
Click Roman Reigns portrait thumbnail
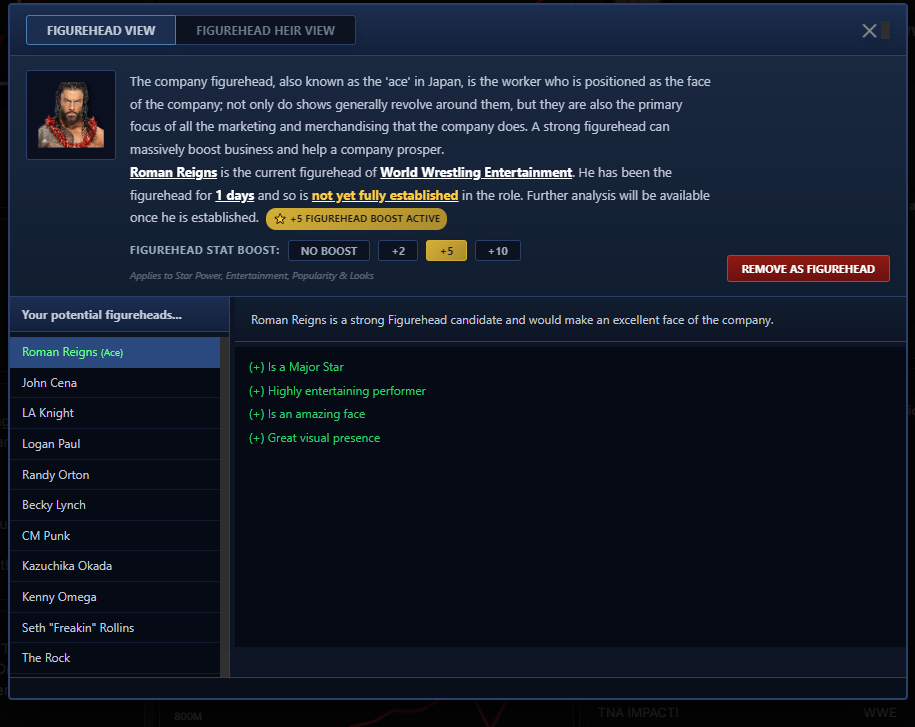point(71,115)
